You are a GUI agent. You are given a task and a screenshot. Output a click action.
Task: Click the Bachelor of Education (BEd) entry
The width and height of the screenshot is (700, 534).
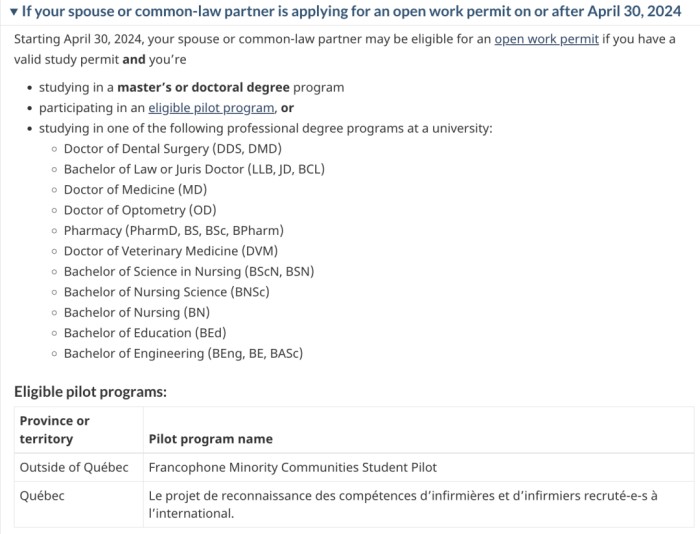point(144,333)
